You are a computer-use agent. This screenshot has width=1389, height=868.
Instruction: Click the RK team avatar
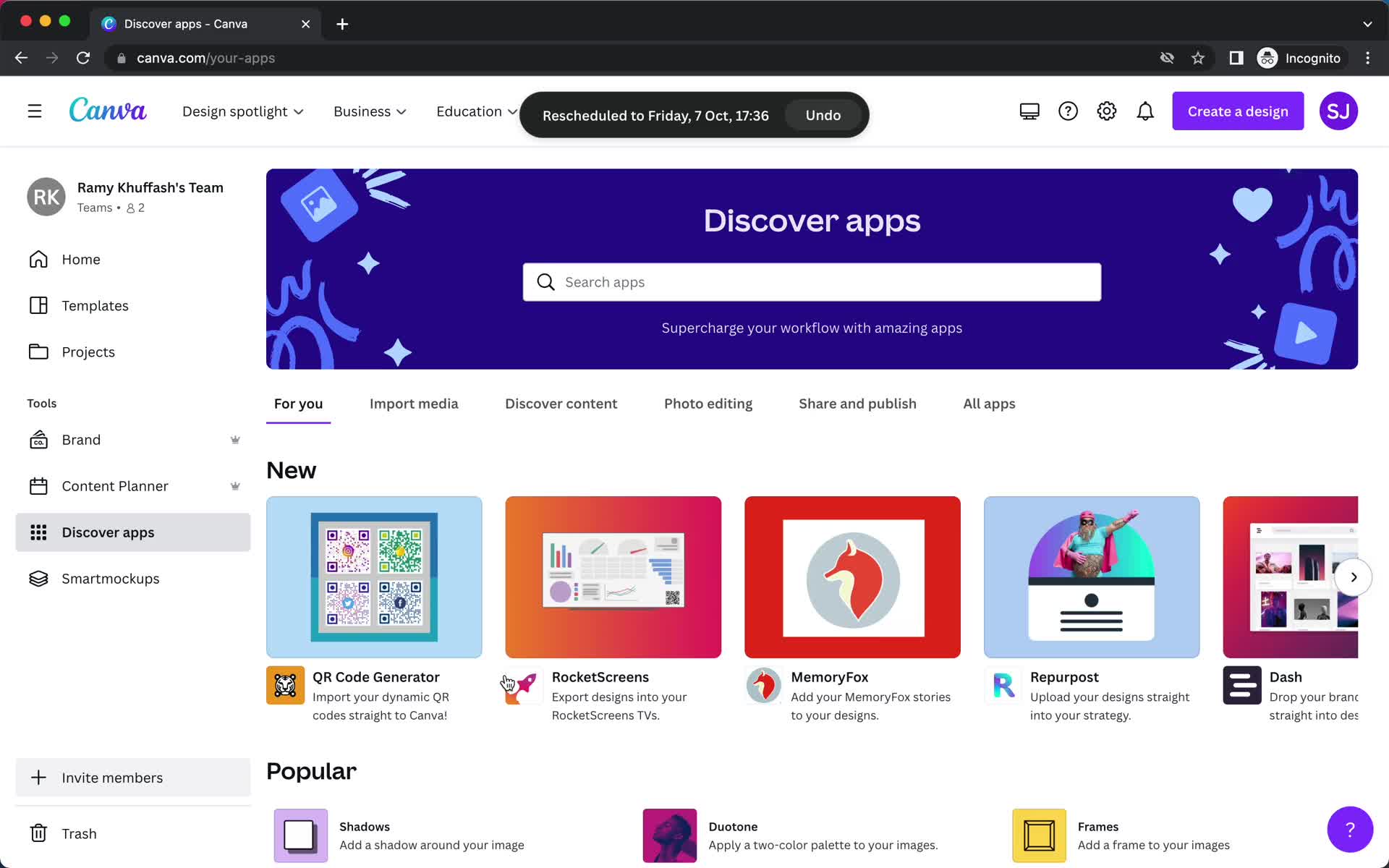[x=46, y=197]
